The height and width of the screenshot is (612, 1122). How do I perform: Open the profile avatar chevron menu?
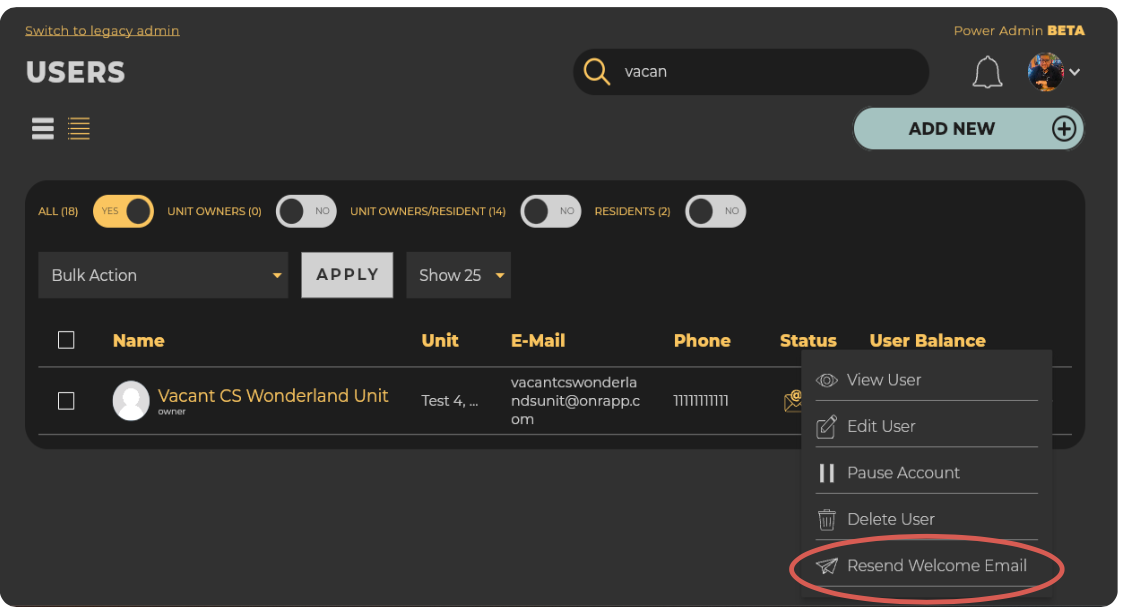click(1074, 72)
